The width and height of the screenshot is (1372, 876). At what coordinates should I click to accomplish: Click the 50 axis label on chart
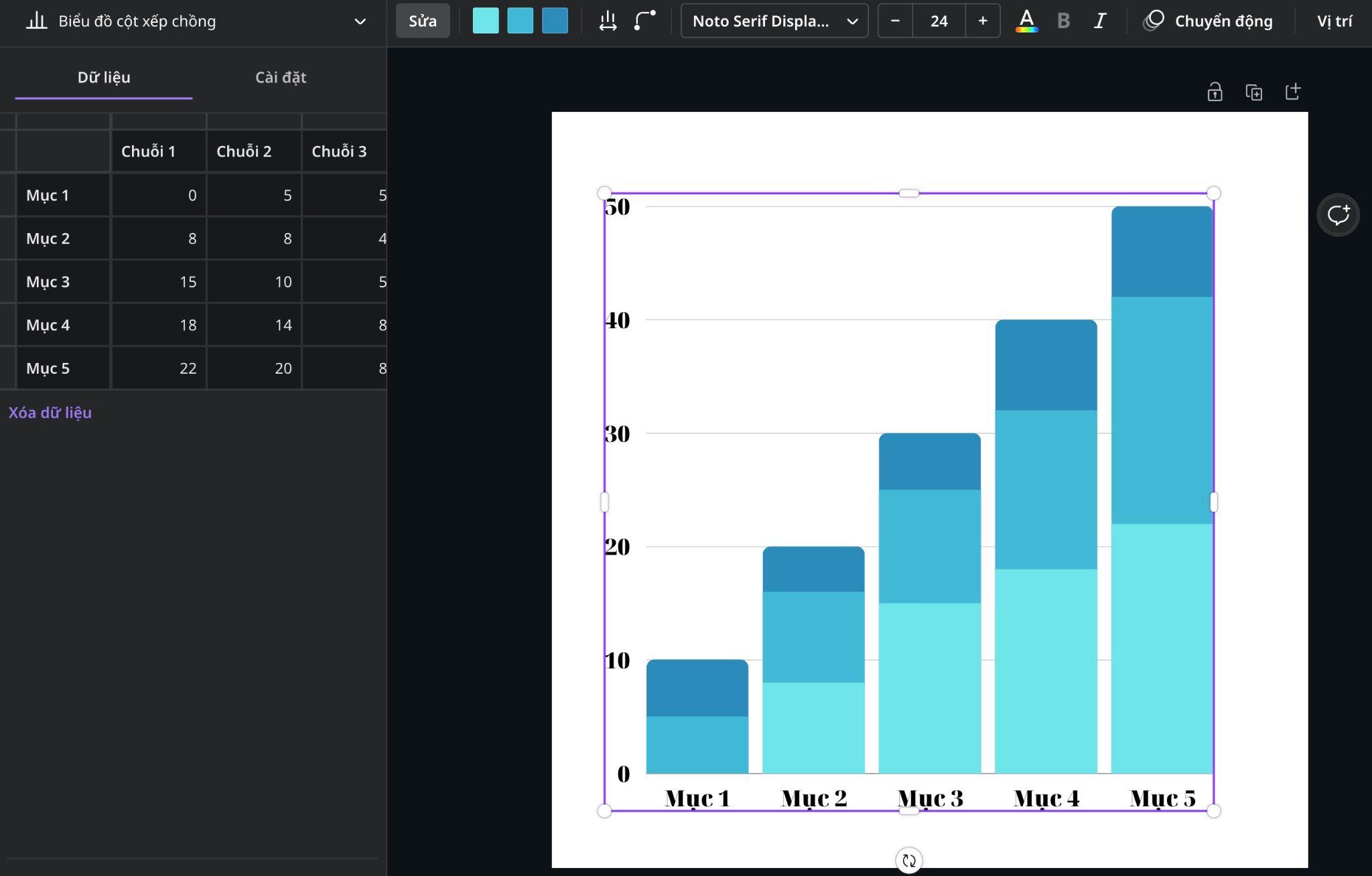tap(618, 207)
